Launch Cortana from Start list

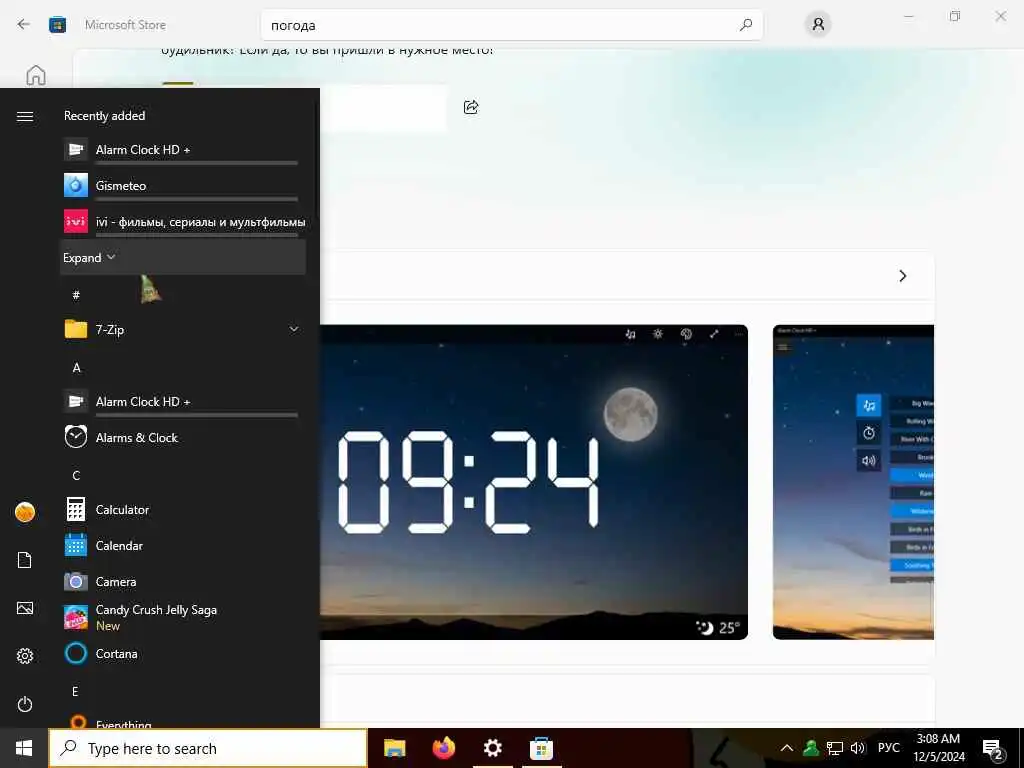point(183,654)
